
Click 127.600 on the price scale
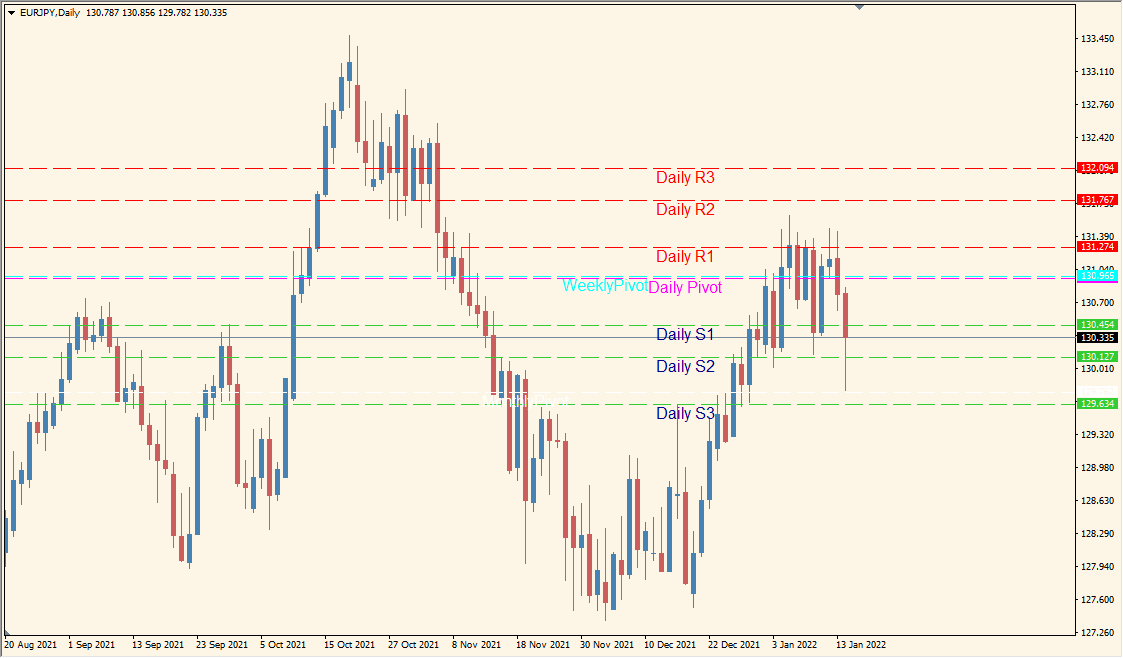[x=1097, y=599]
